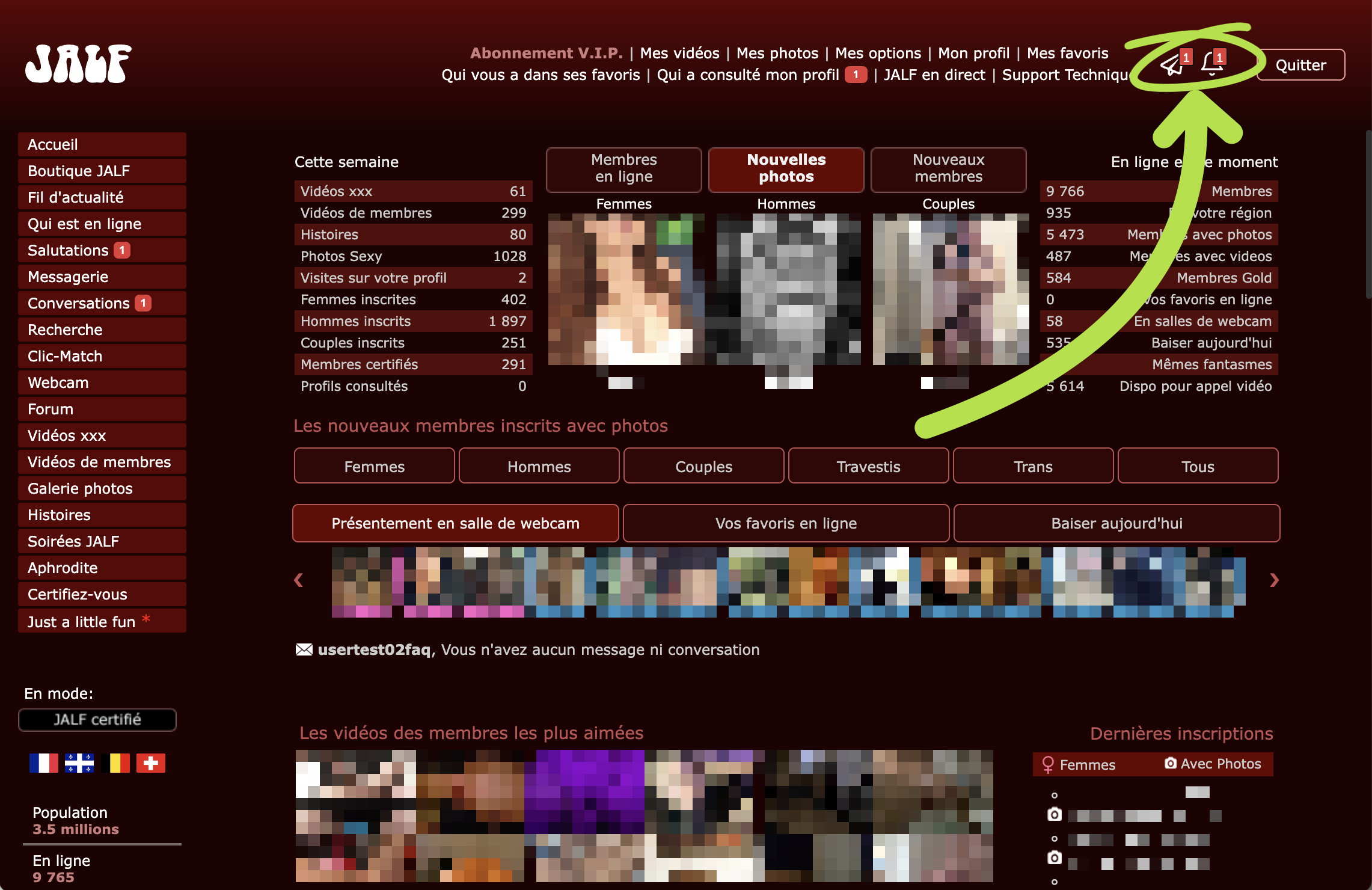
Task: Open Qui vous a dans ses favoris
Action: 541,75
